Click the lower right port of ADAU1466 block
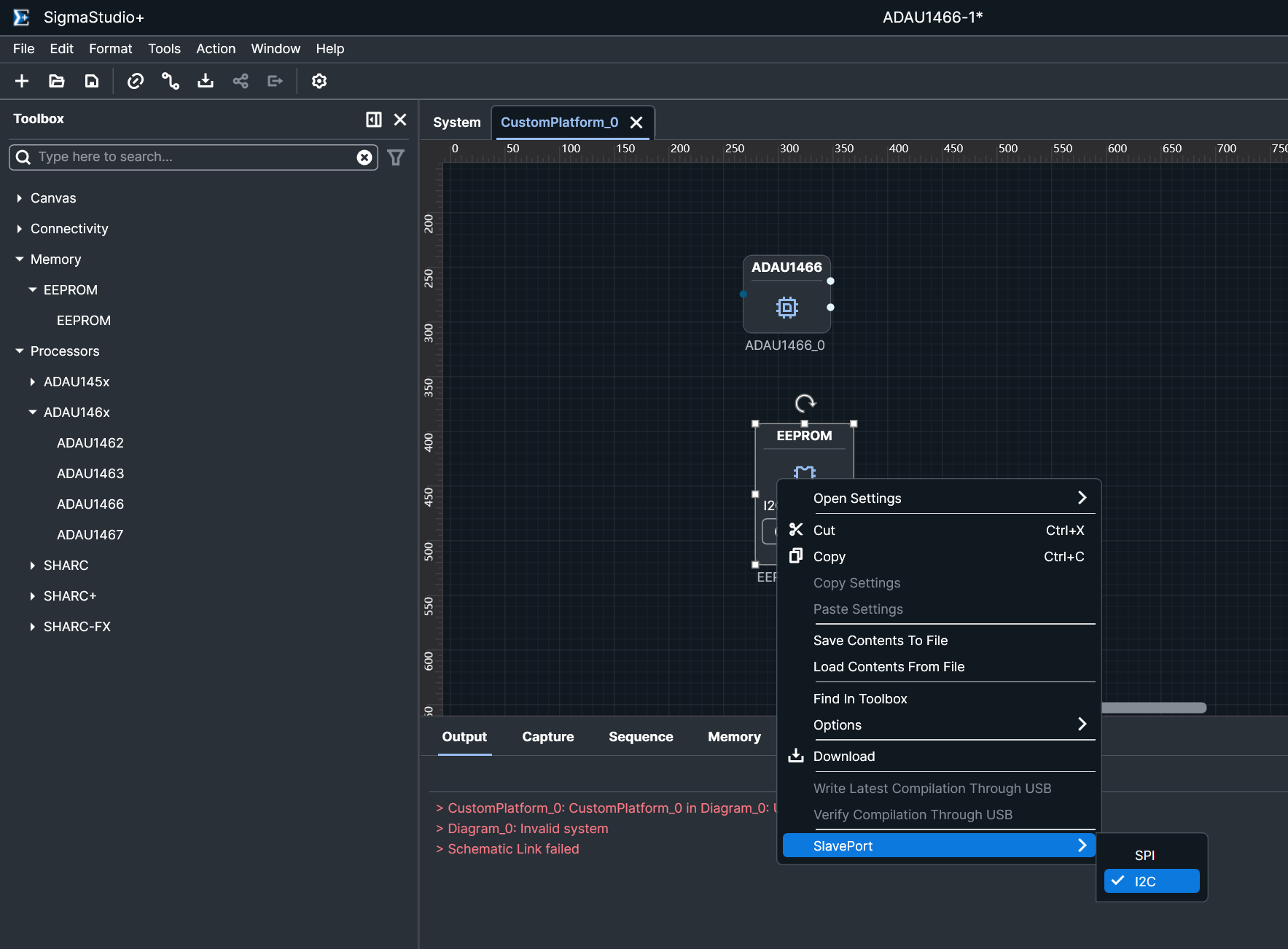 (x=830, y=308)
